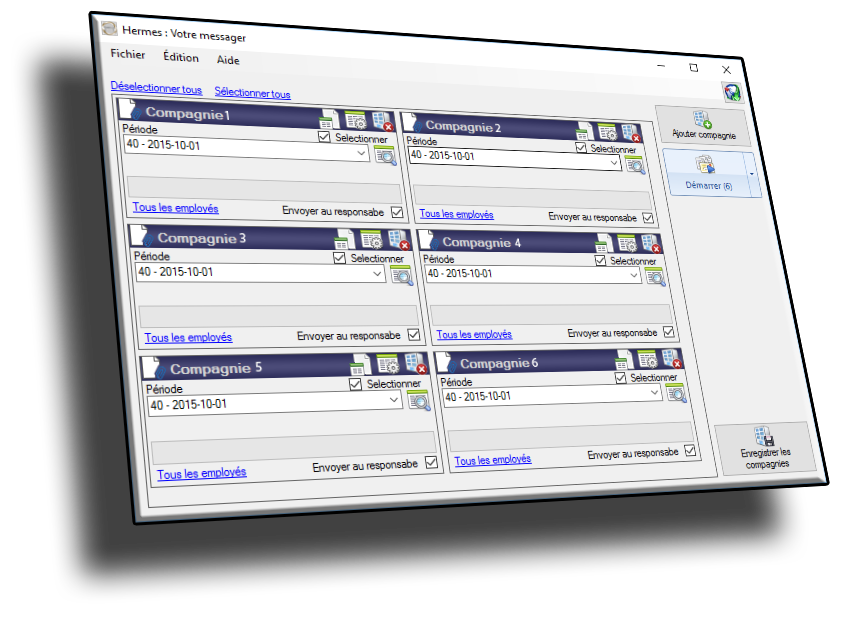Start processing with Démarrer (6) button
This screenshot has width=850, height=628.
(707, 172)
